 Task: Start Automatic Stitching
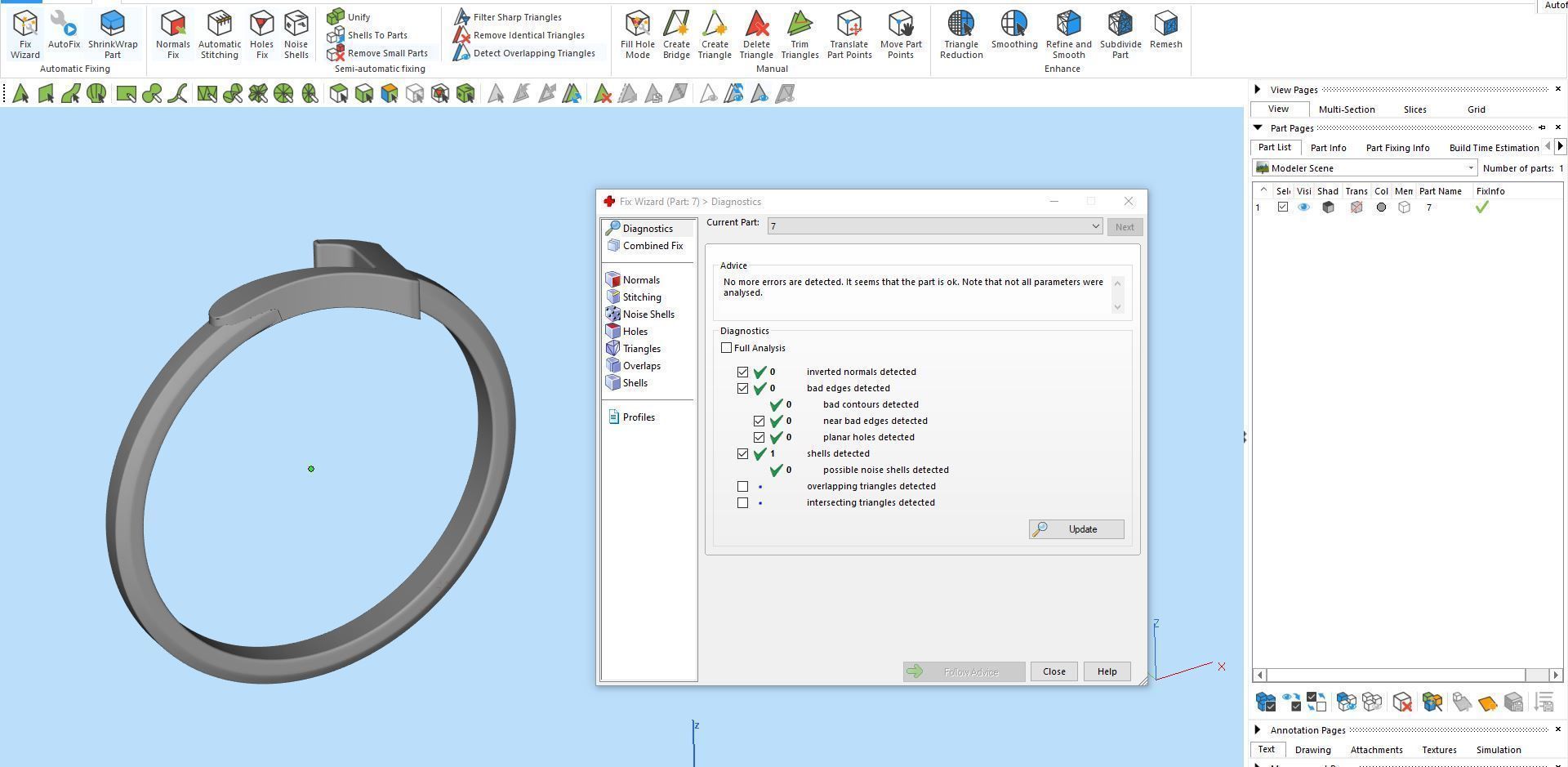(x=219, y=34)
